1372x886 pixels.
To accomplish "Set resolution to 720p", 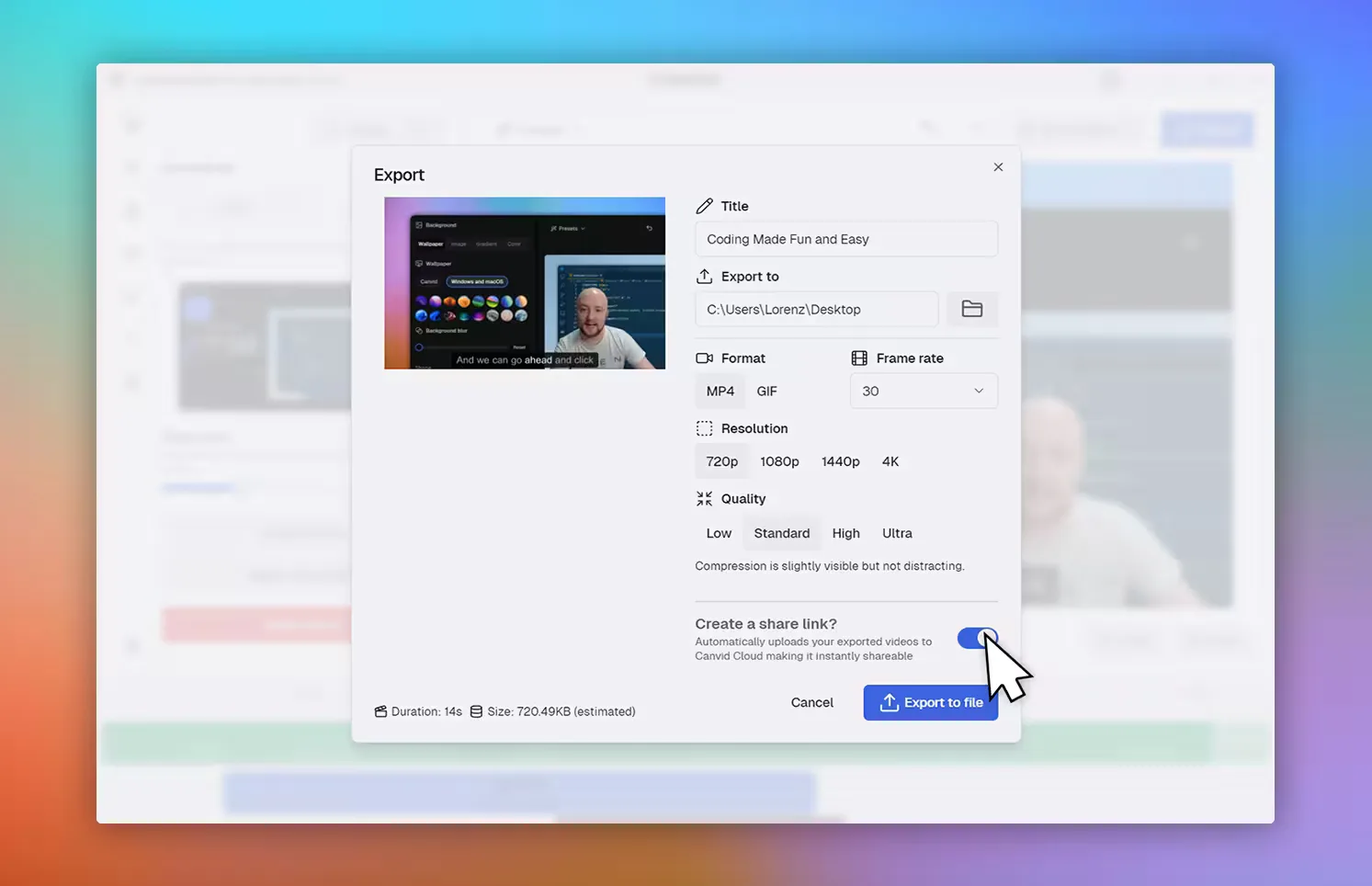I will click(x=721, y=461).
